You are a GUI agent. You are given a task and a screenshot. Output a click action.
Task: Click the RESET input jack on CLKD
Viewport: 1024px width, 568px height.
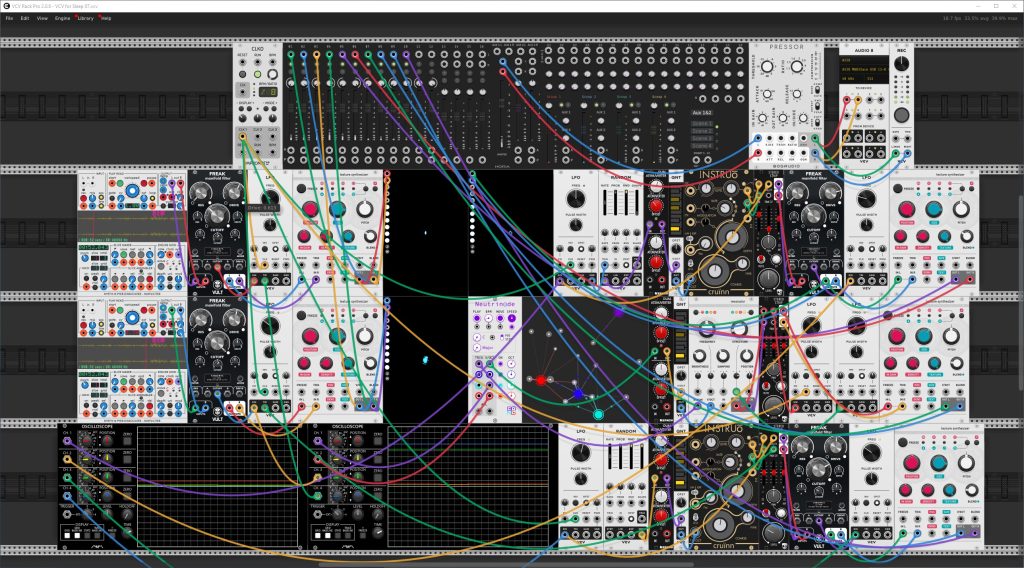[242, 63]
